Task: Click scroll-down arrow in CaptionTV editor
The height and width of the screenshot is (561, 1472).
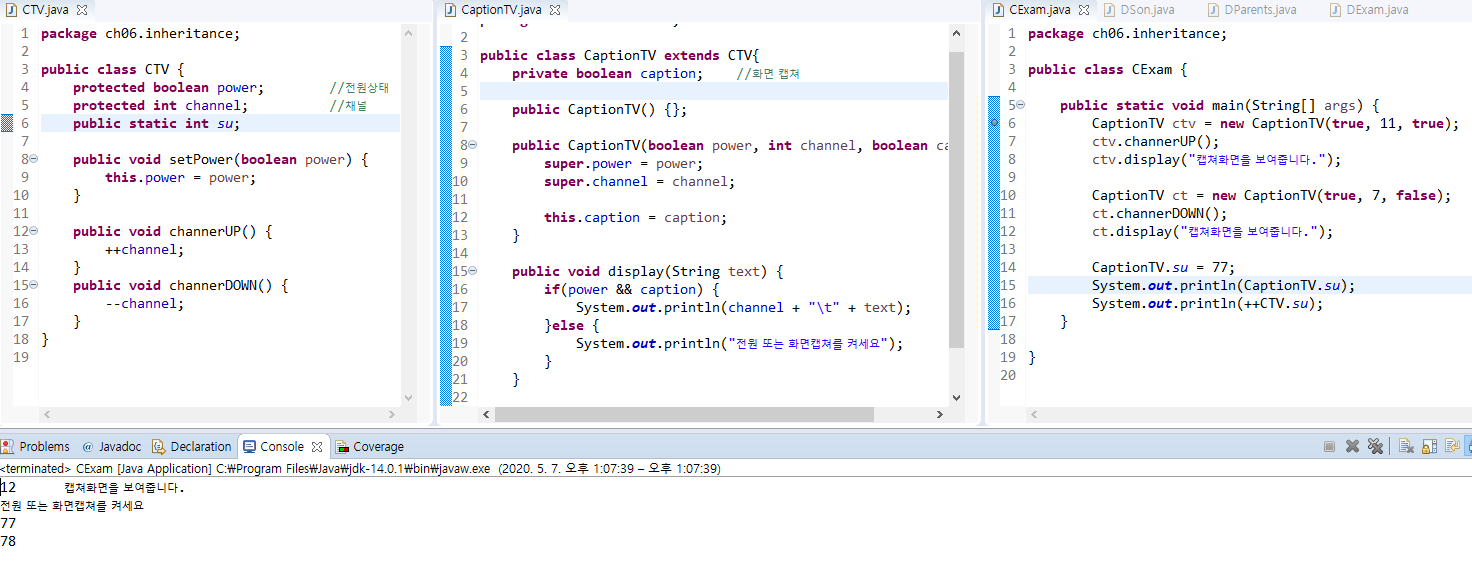Action: point(956,397)
